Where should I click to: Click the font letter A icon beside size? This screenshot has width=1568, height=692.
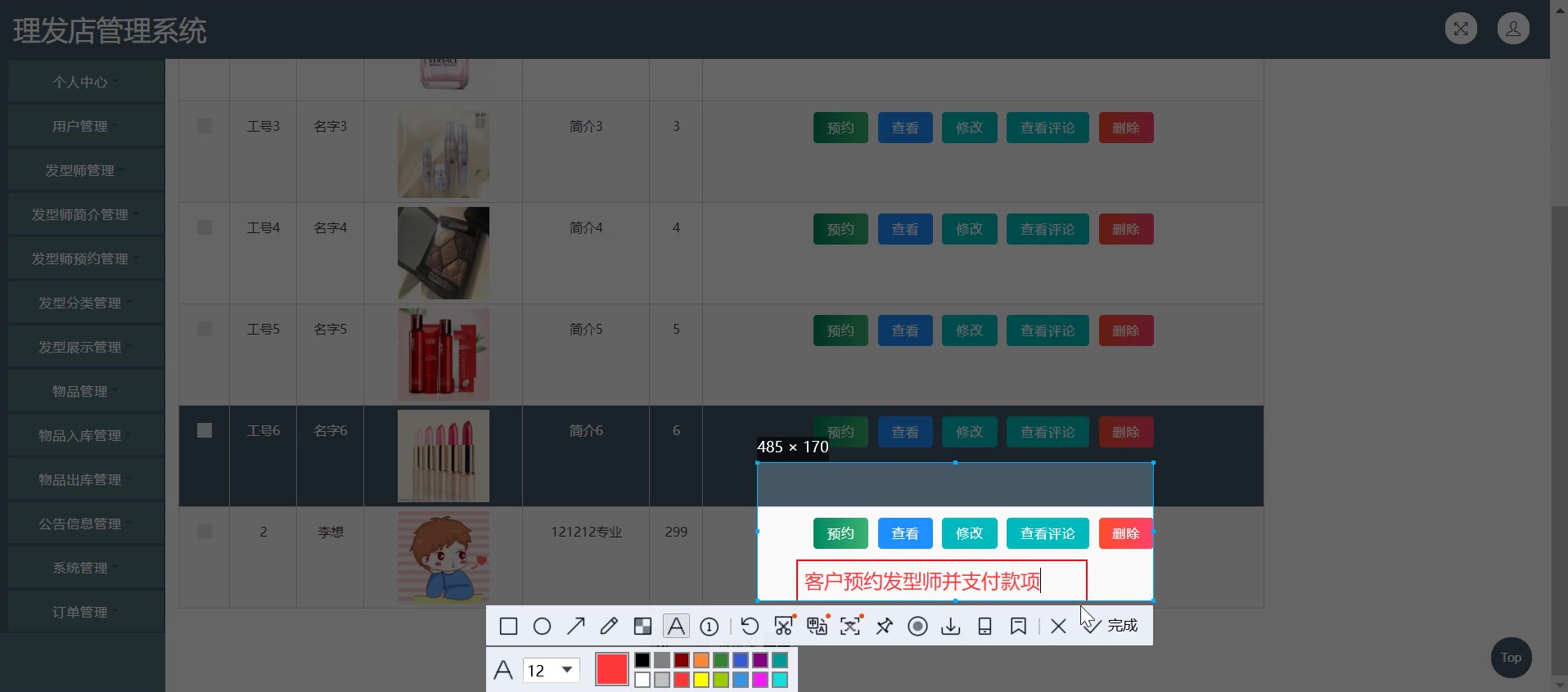(x=503, y=671)
